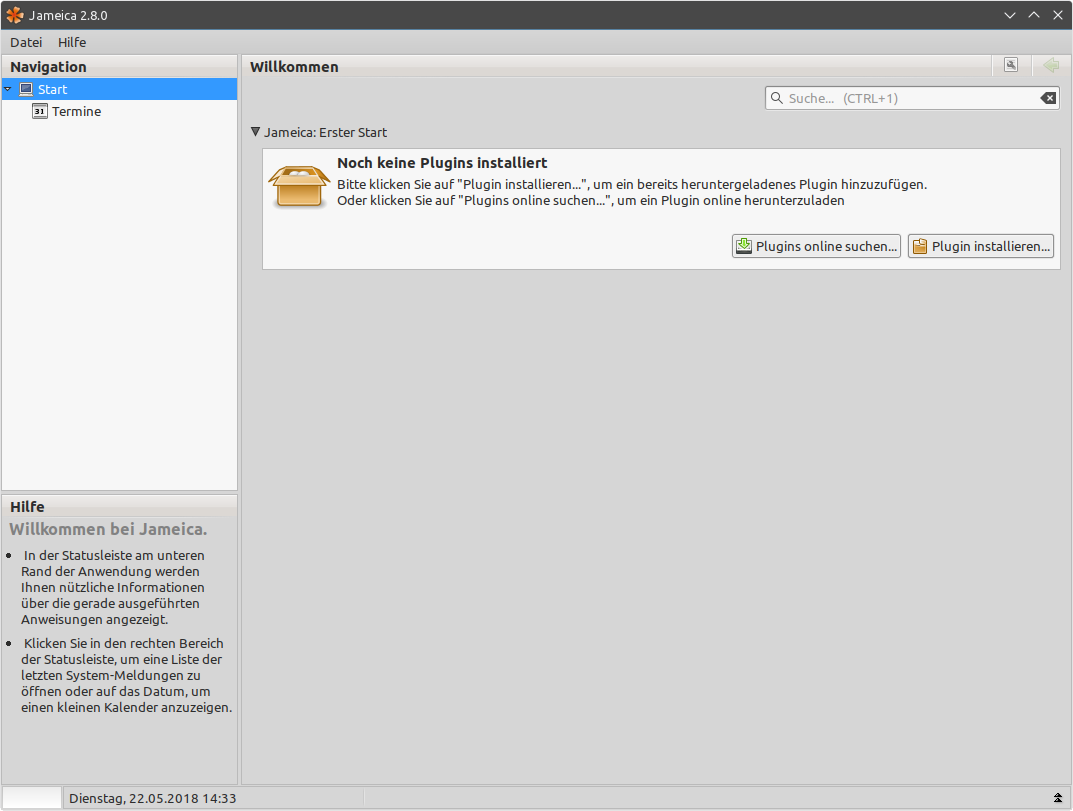Image resolution: width=1073 pixels, height=811 pixels.
Task: Click the Navigation panel header
Action: coord(119,66)
